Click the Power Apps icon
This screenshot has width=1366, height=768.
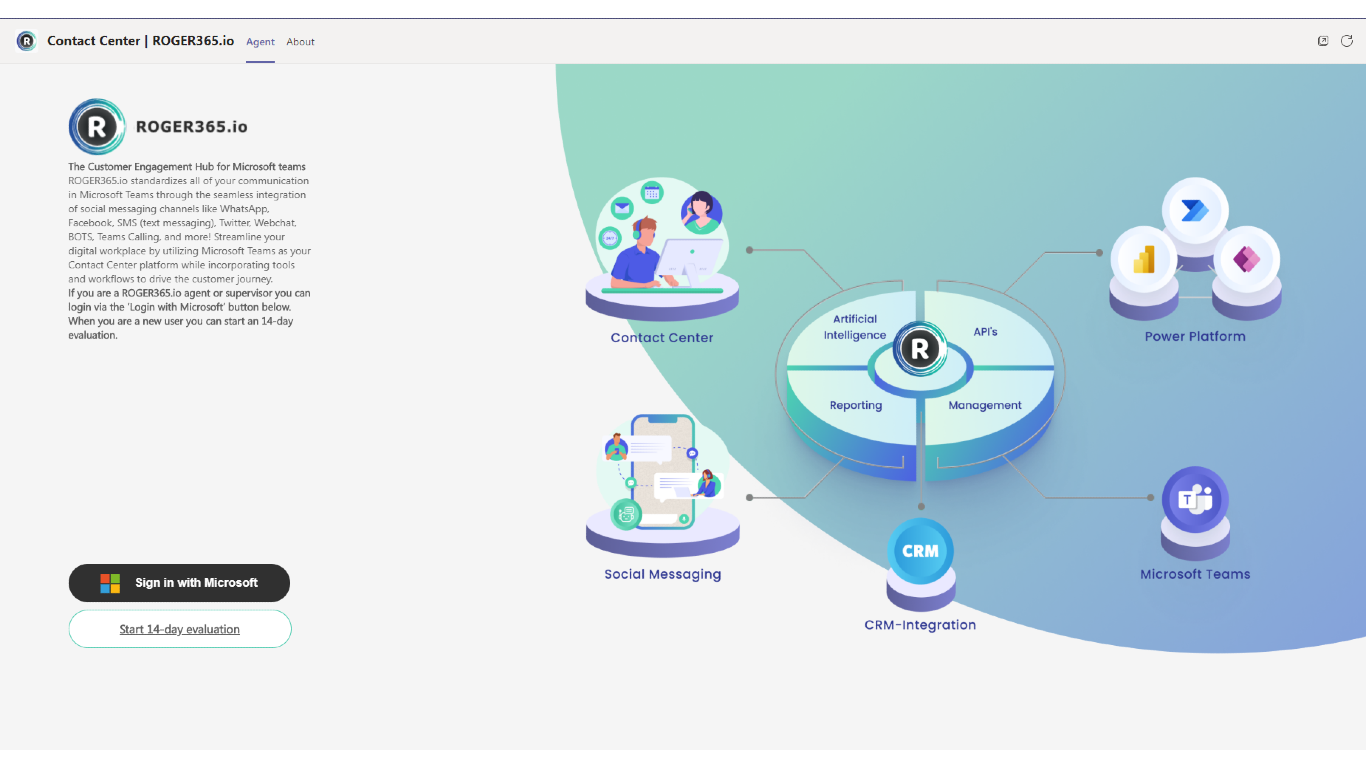[x=1246, y=260]
